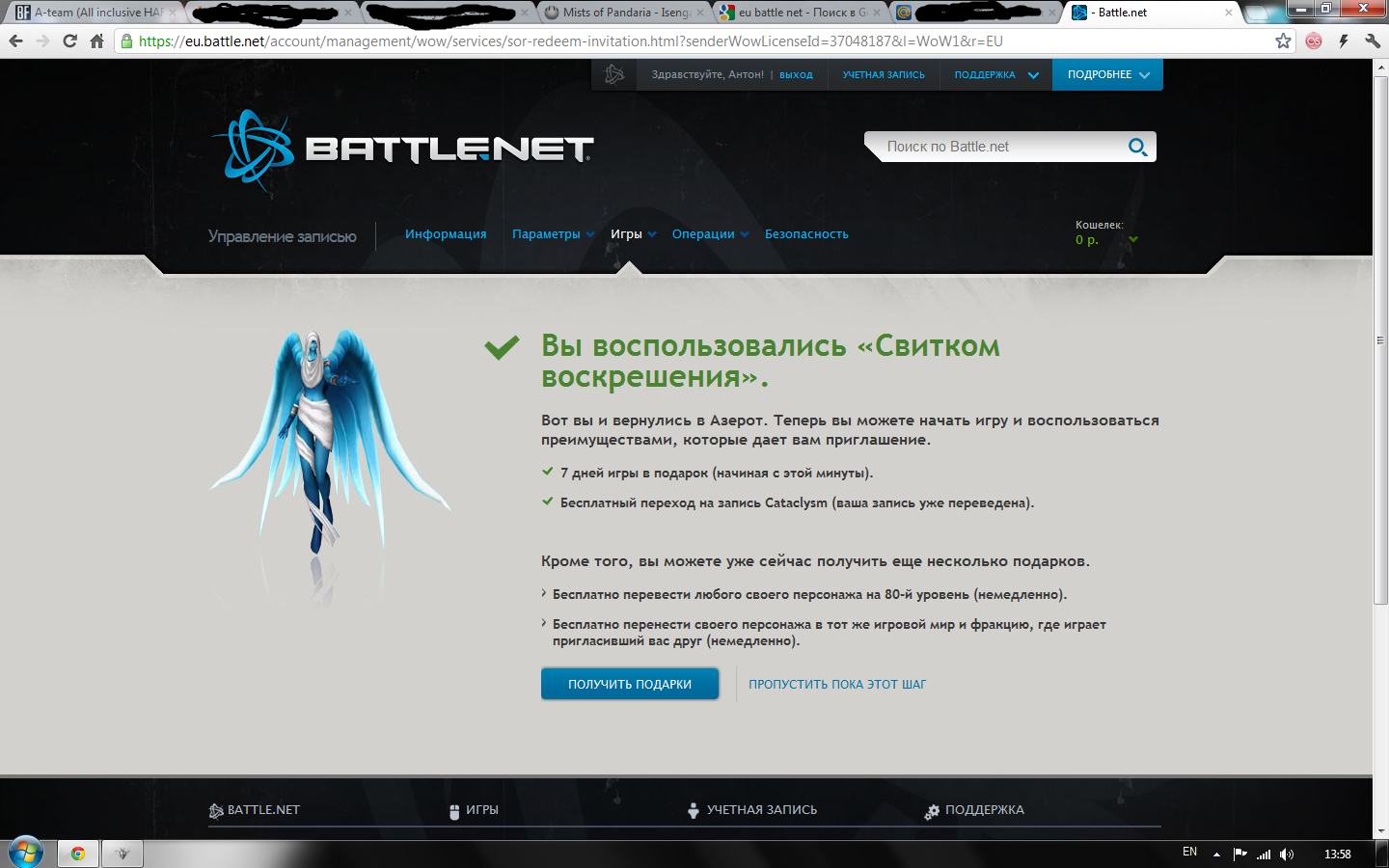1389x868 pixels.
Task: Open the Операции dropdown menu
Action: tap(711, 234)
